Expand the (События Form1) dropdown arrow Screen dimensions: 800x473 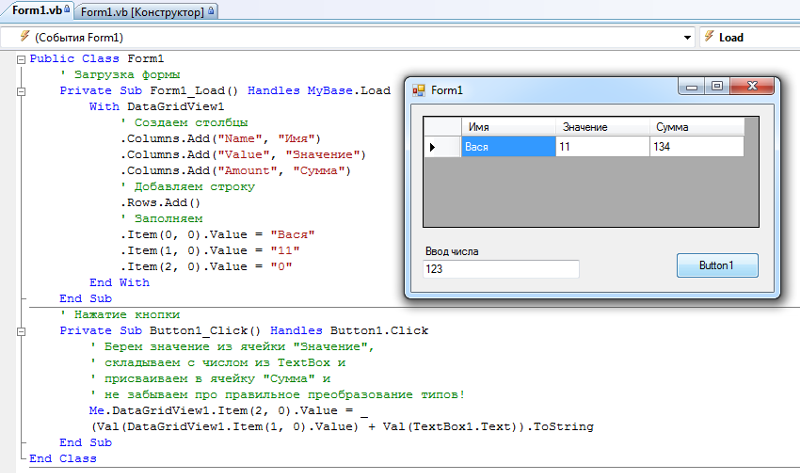tap(687, 37)
